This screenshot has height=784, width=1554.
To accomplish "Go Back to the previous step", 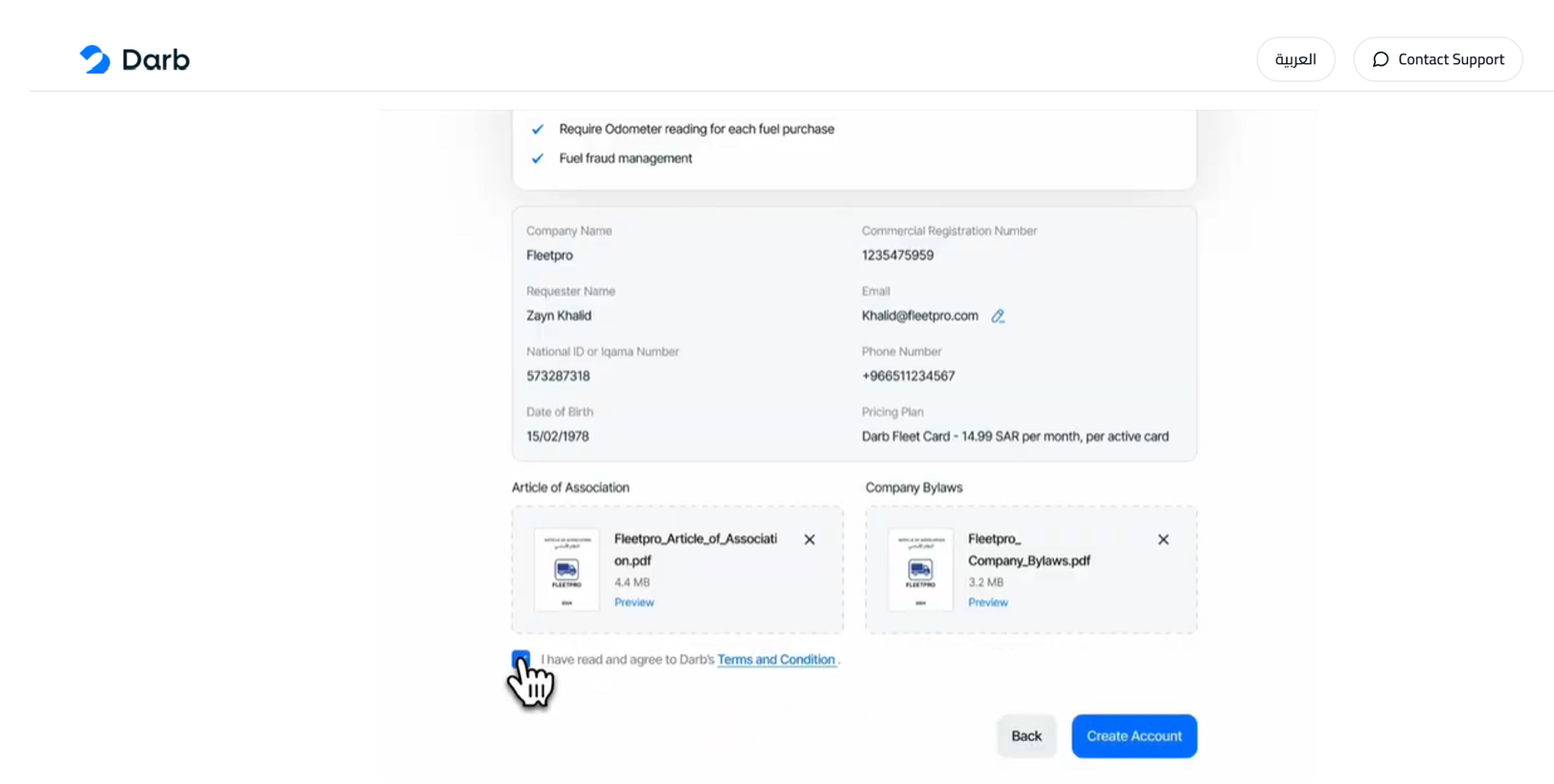I will (x=1026, y=736).
